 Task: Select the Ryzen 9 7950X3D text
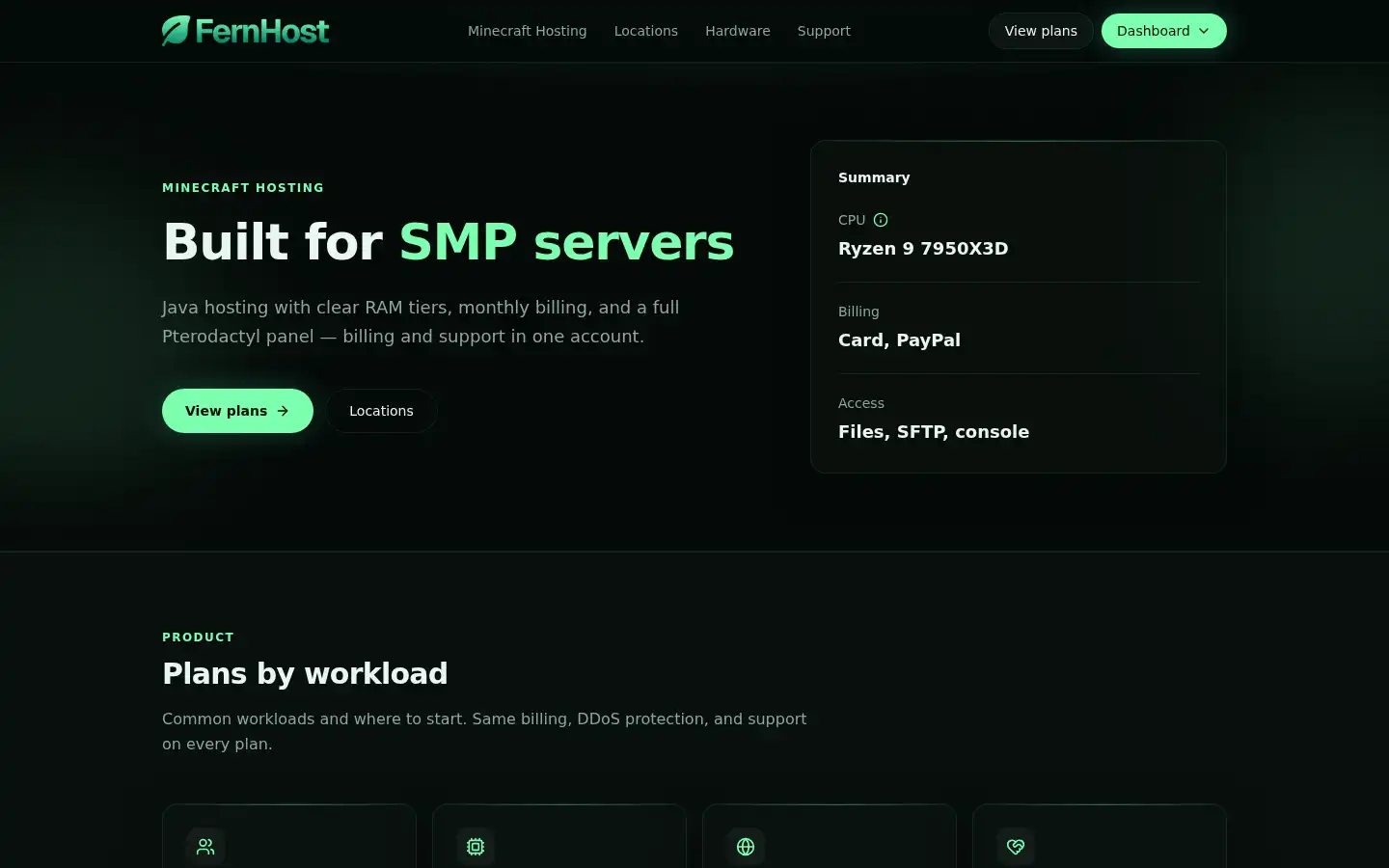click(x=923, y=248)
